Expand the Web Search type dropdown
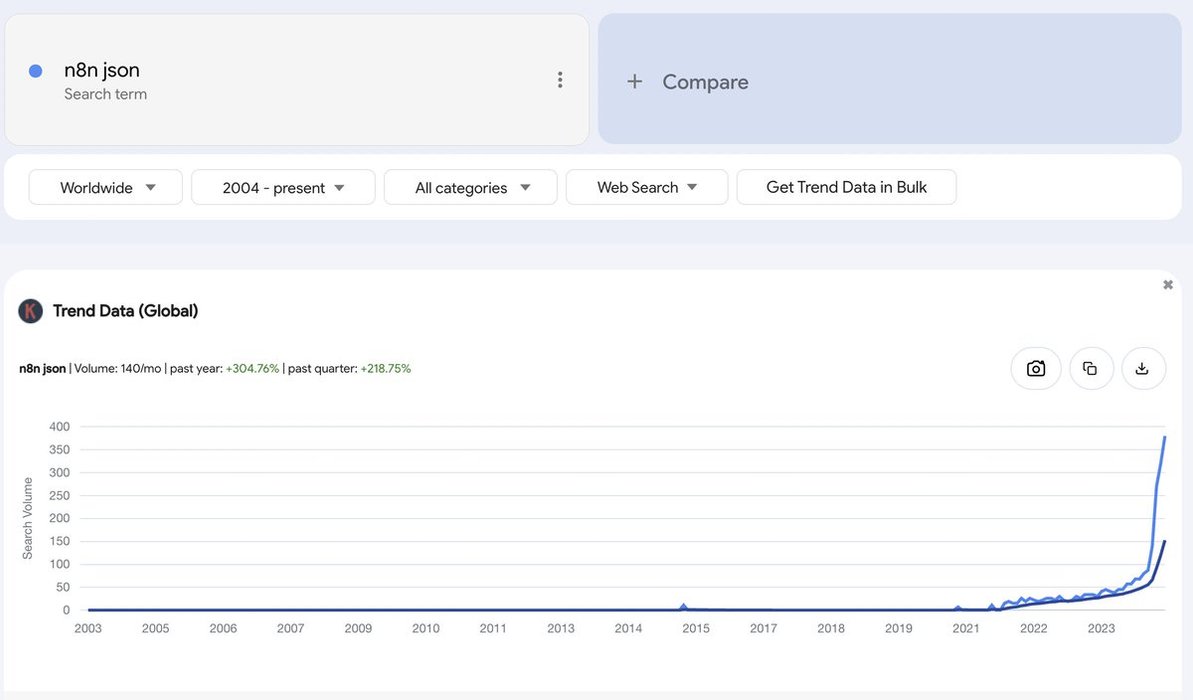Viewport: 1193px width, 700px height. 647,188
